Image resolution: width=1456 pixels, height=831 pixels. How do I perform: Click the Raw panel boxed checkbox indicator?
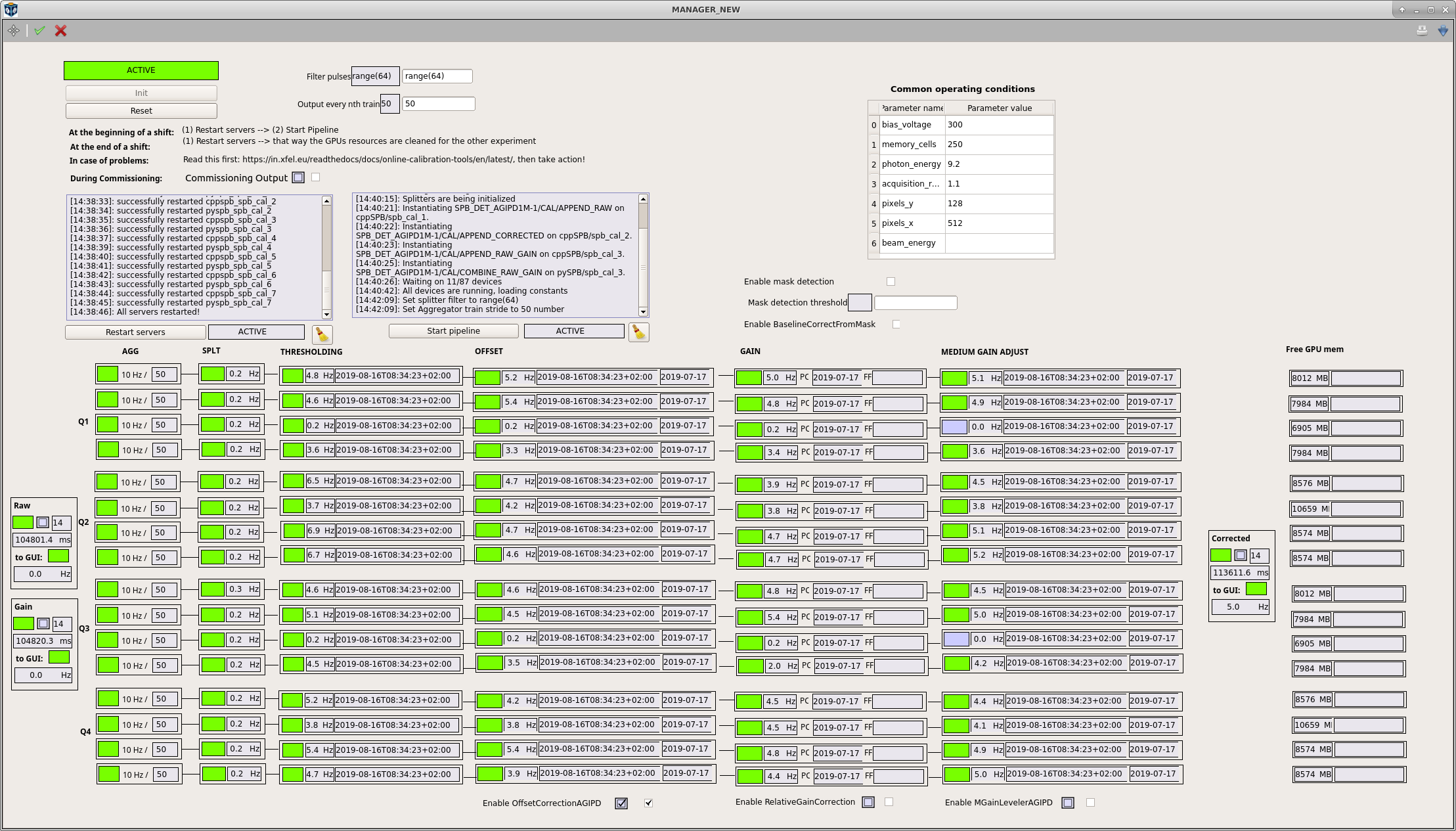tap(43, 522)
